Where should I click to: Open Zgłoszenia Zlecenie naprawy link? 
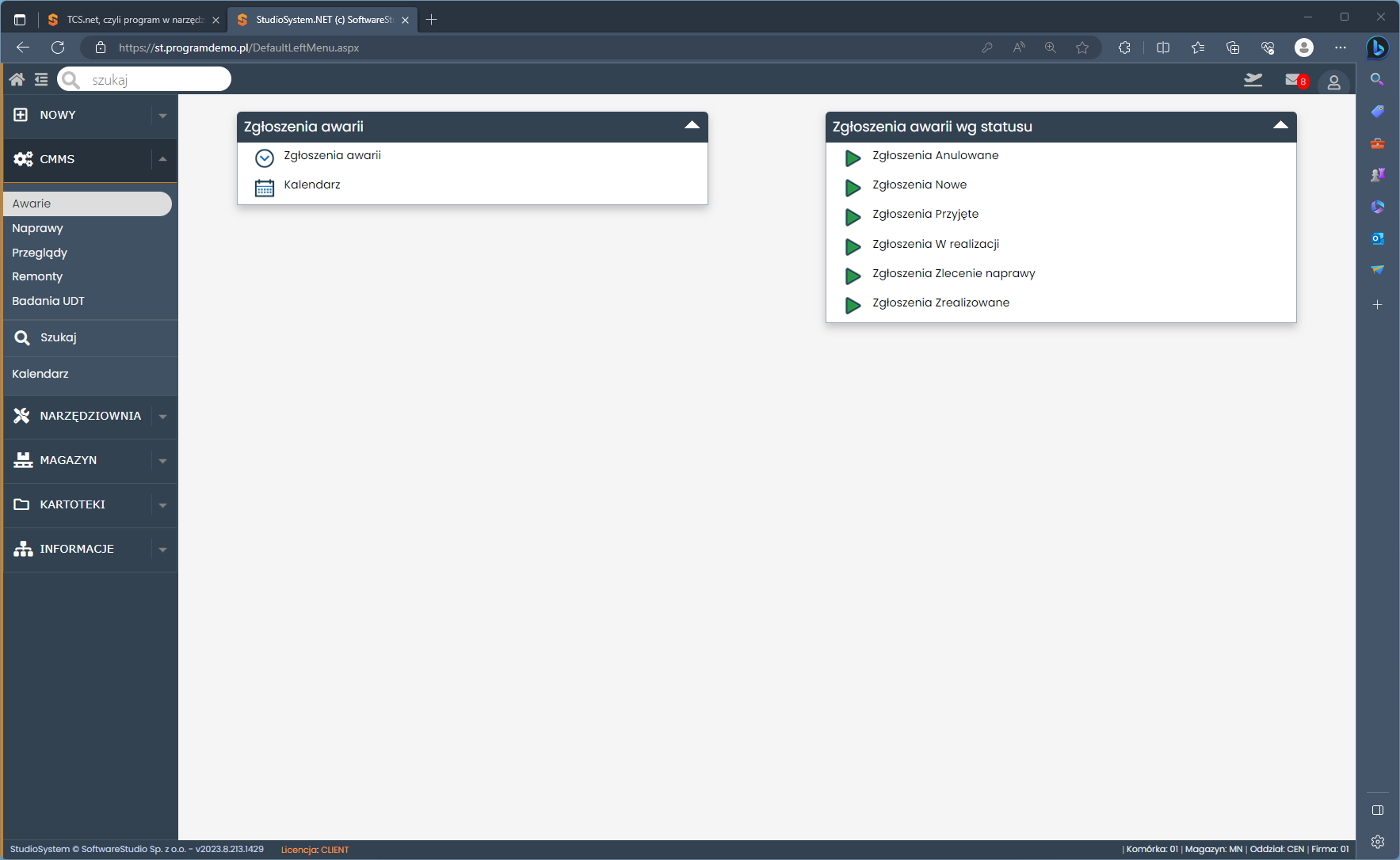953,273
